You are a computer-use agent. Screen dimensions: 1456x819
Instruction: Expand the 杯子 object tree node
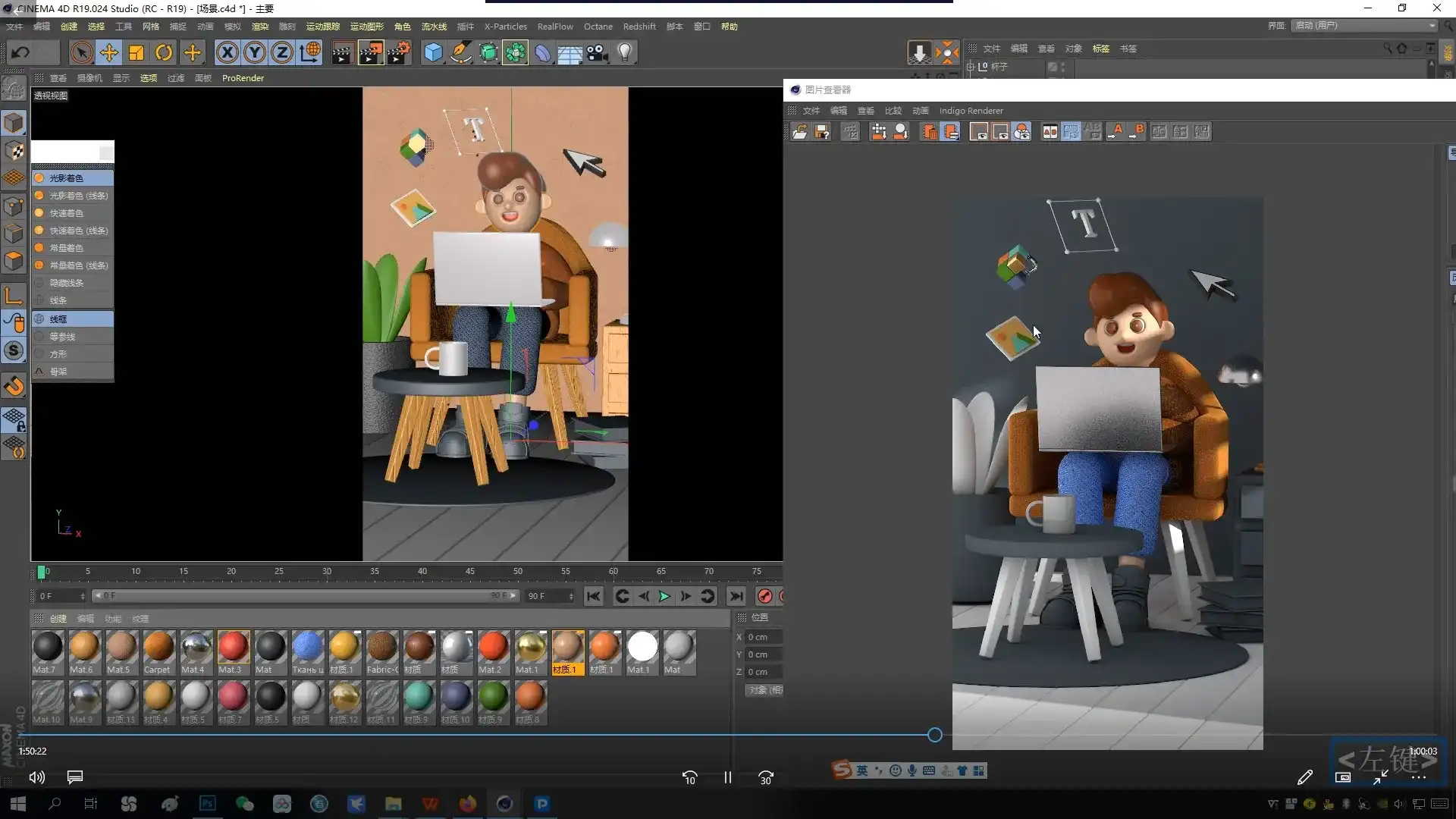pyautogui.click(x=970, y=67)
